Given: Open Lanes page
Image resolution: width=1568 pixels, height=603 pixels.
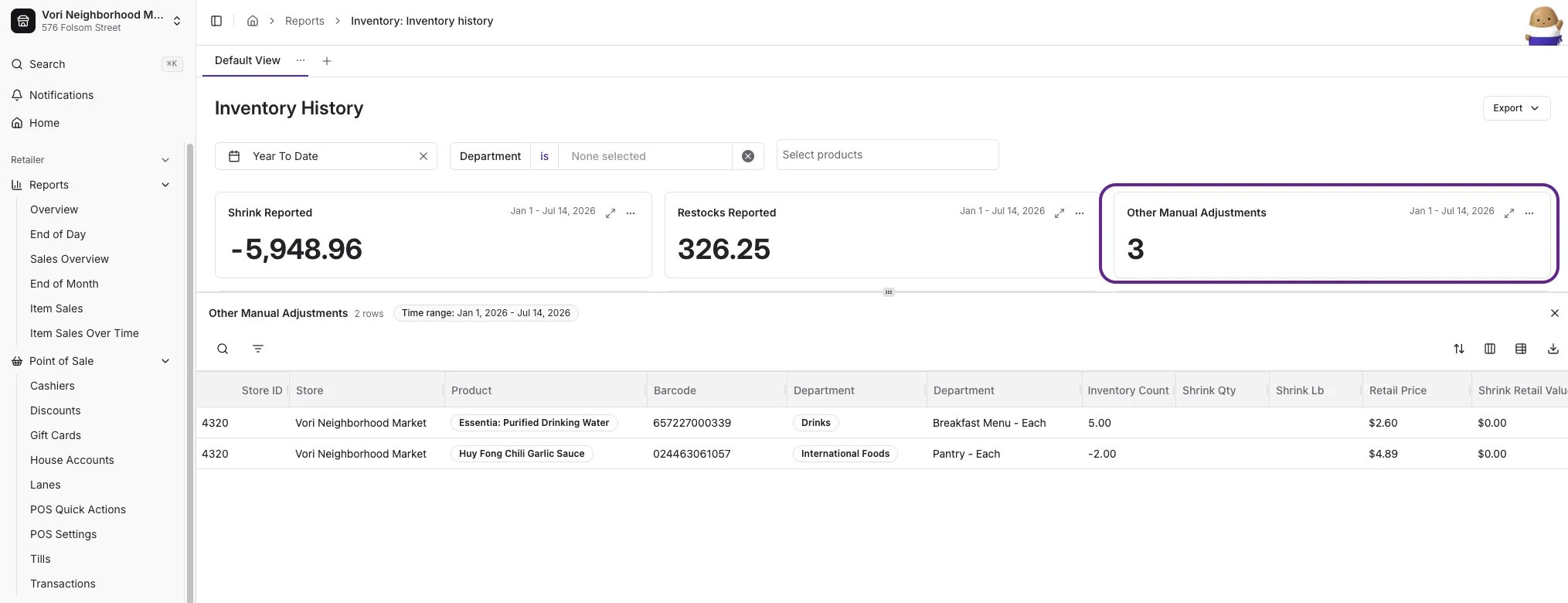Looking at the screenshot, I should (x=45, y=485).
